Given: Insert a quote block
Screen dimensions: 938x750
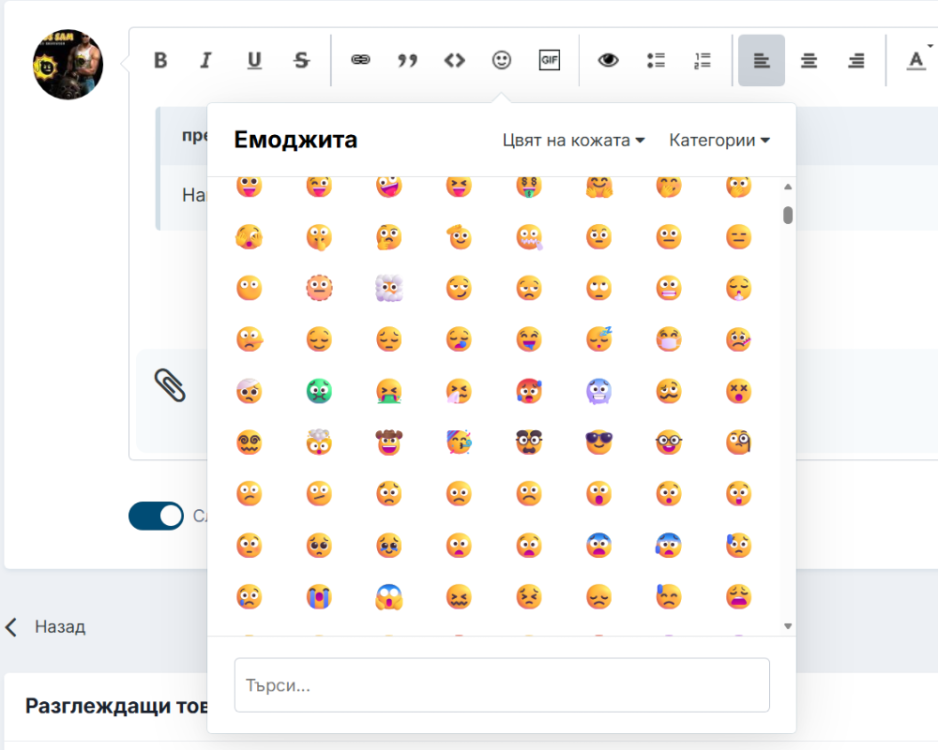Looking at the screenshot, I should click(x=407, y=60).
